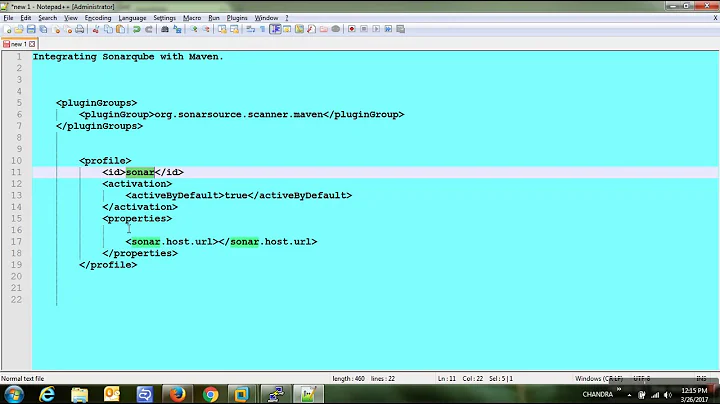The height and width of the screenshot is (404, 720).
Task: Open the Encoding menu
Action: pos(98,18)
